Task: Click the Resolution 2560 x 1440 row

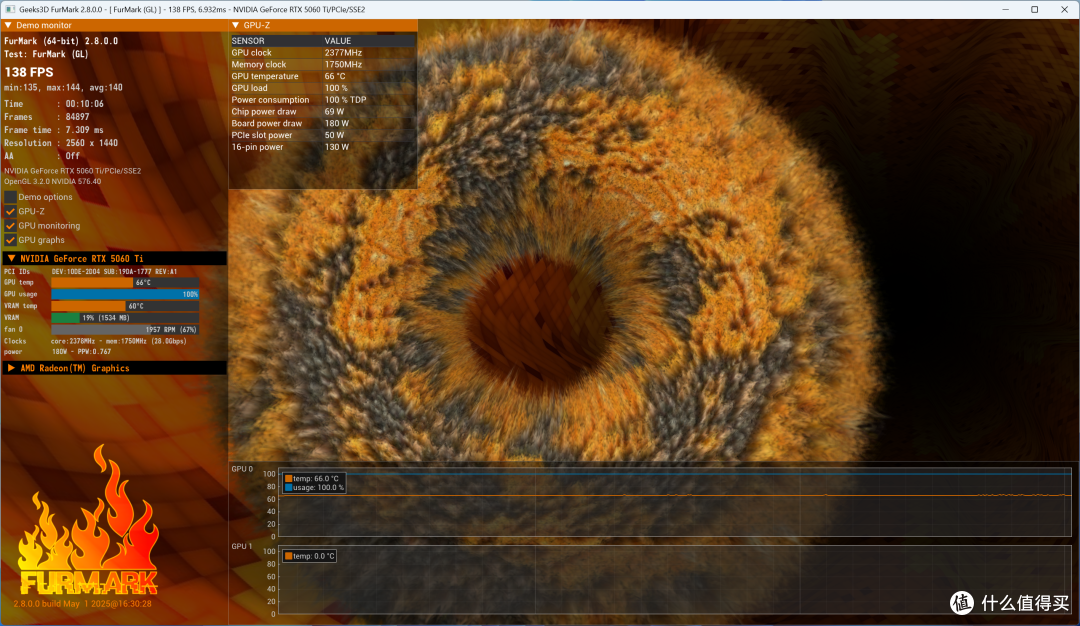Action: [61, 143]
